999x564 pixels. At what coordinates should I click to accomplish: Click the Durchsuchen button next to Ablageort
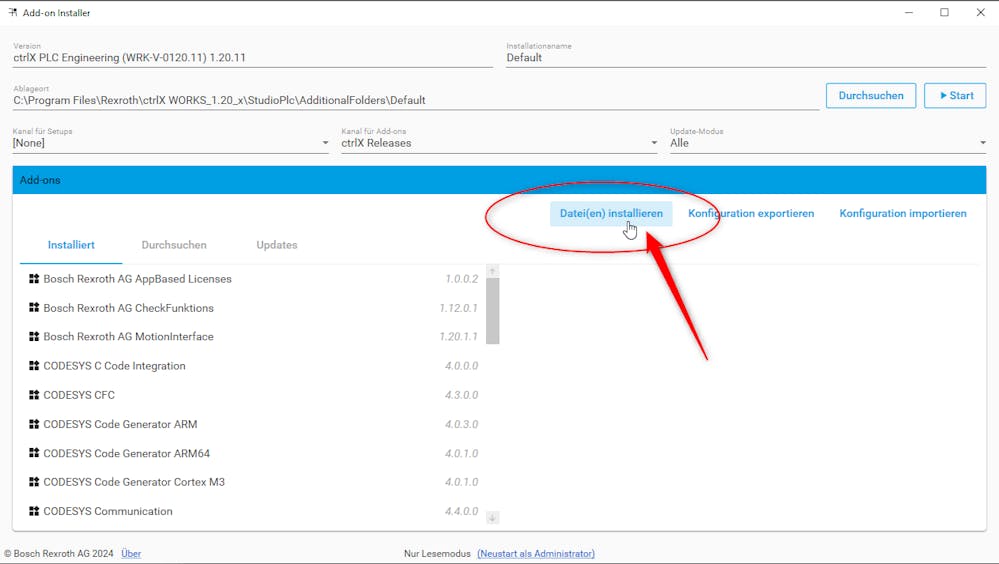871,96
